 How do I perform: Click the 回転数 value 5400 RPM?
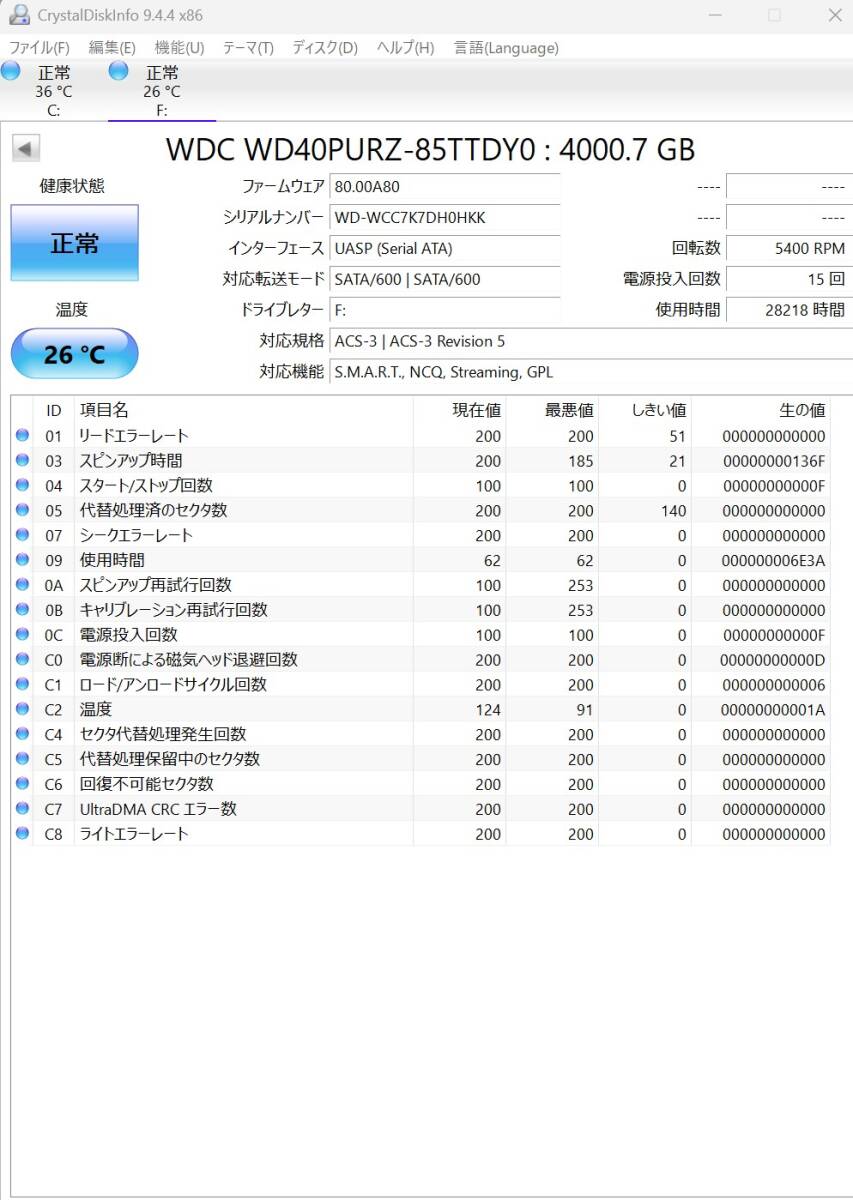pos(789,248)
